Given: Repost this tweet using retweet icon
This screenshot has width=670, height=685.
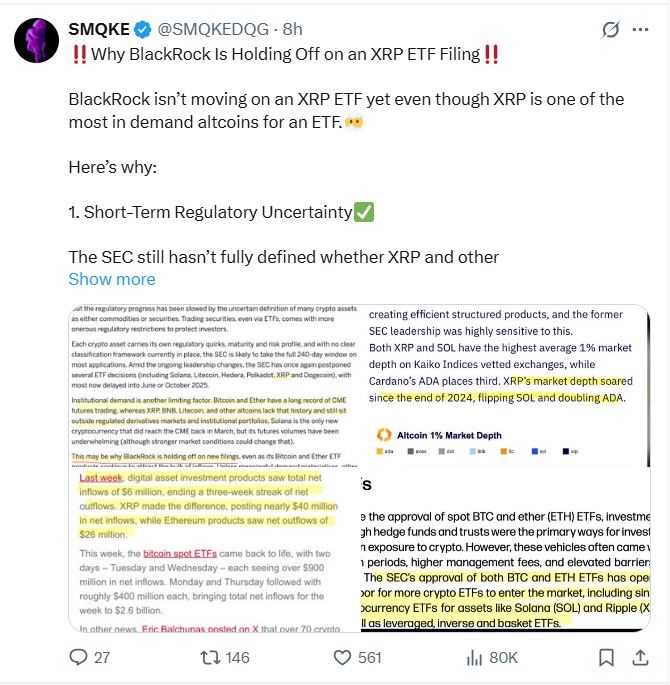Looking at the screenshot, I should tap(210, 657).
